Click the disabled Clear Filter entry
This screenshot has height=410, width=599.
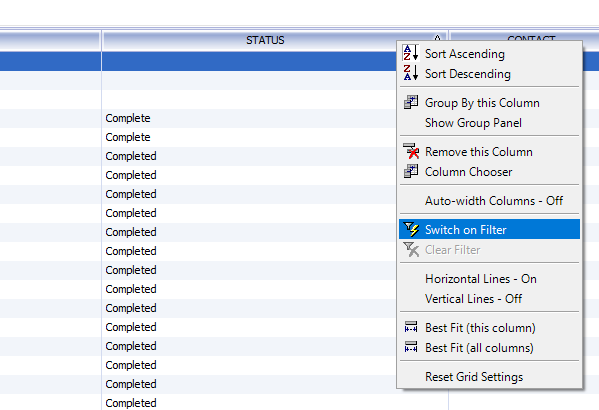[x=489, y=250]
